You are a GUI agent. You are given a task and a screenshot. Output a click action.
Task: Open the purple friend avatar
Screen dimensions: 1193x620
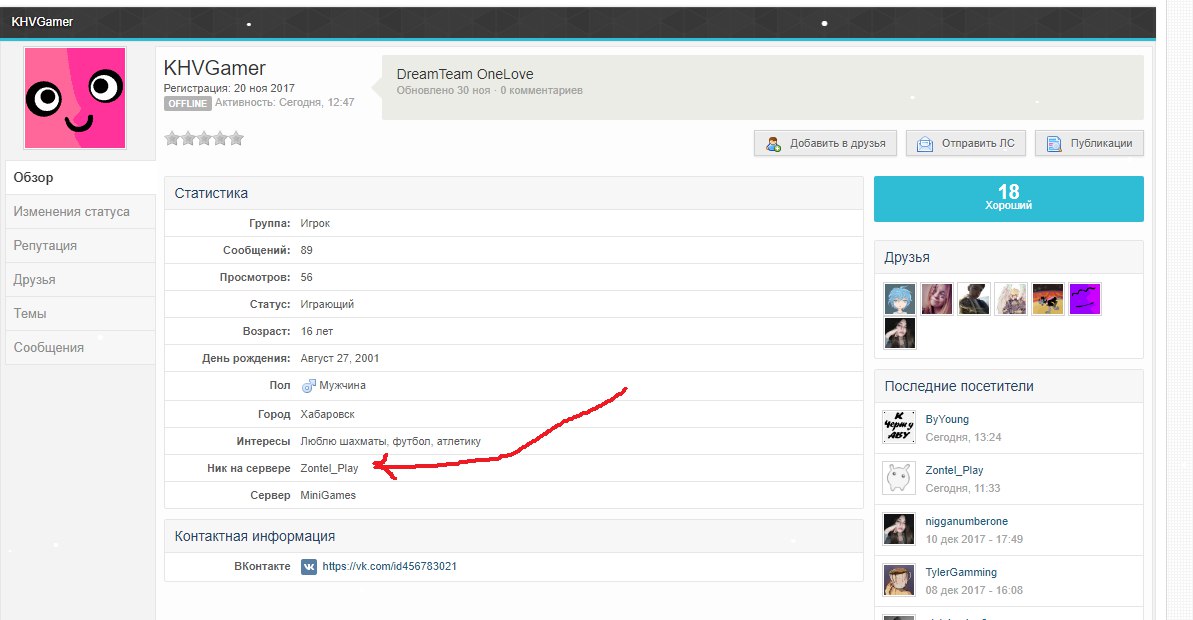1085,299
